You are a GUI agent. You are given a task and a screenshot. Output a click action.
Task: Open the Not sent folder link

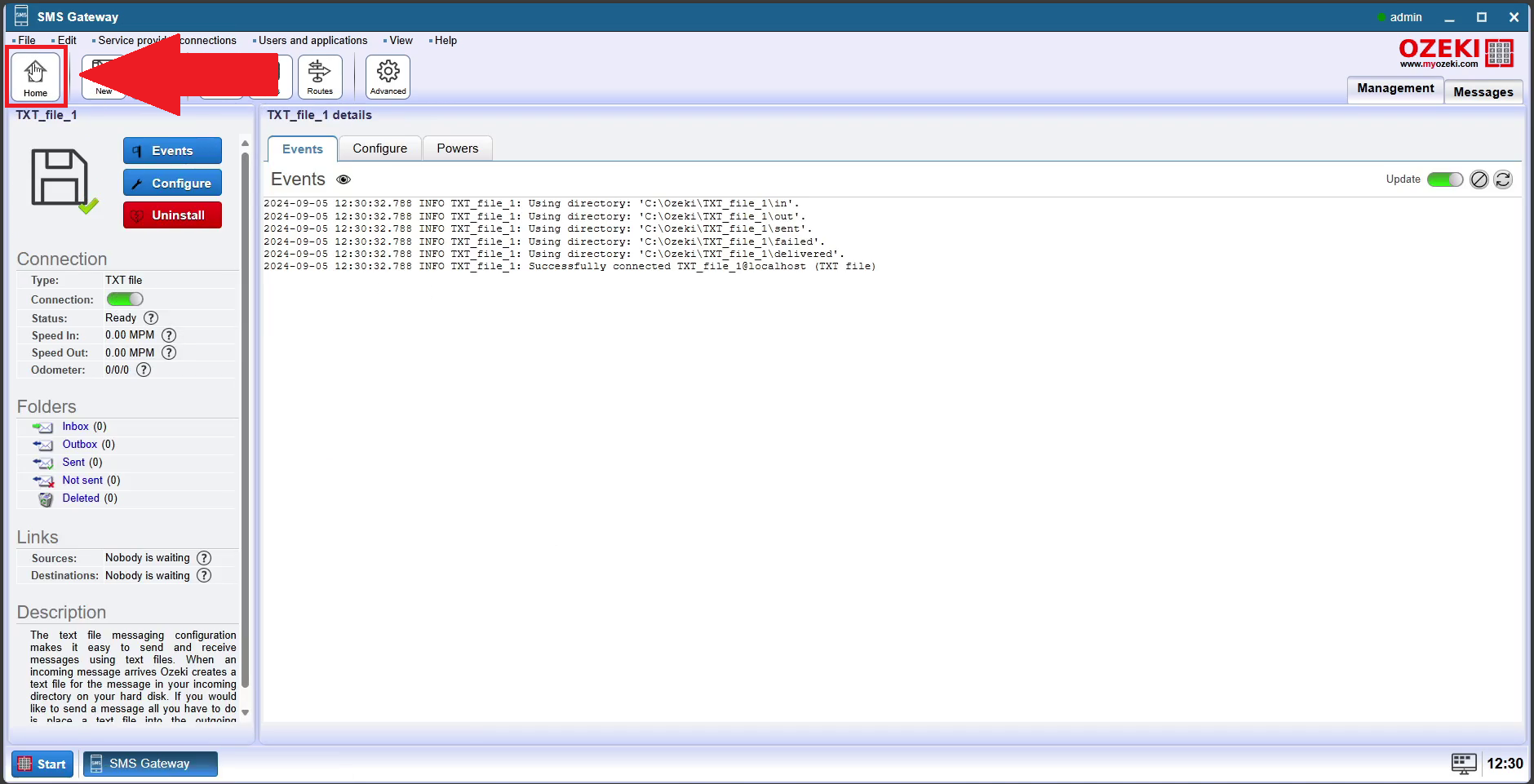coord(82,481)
